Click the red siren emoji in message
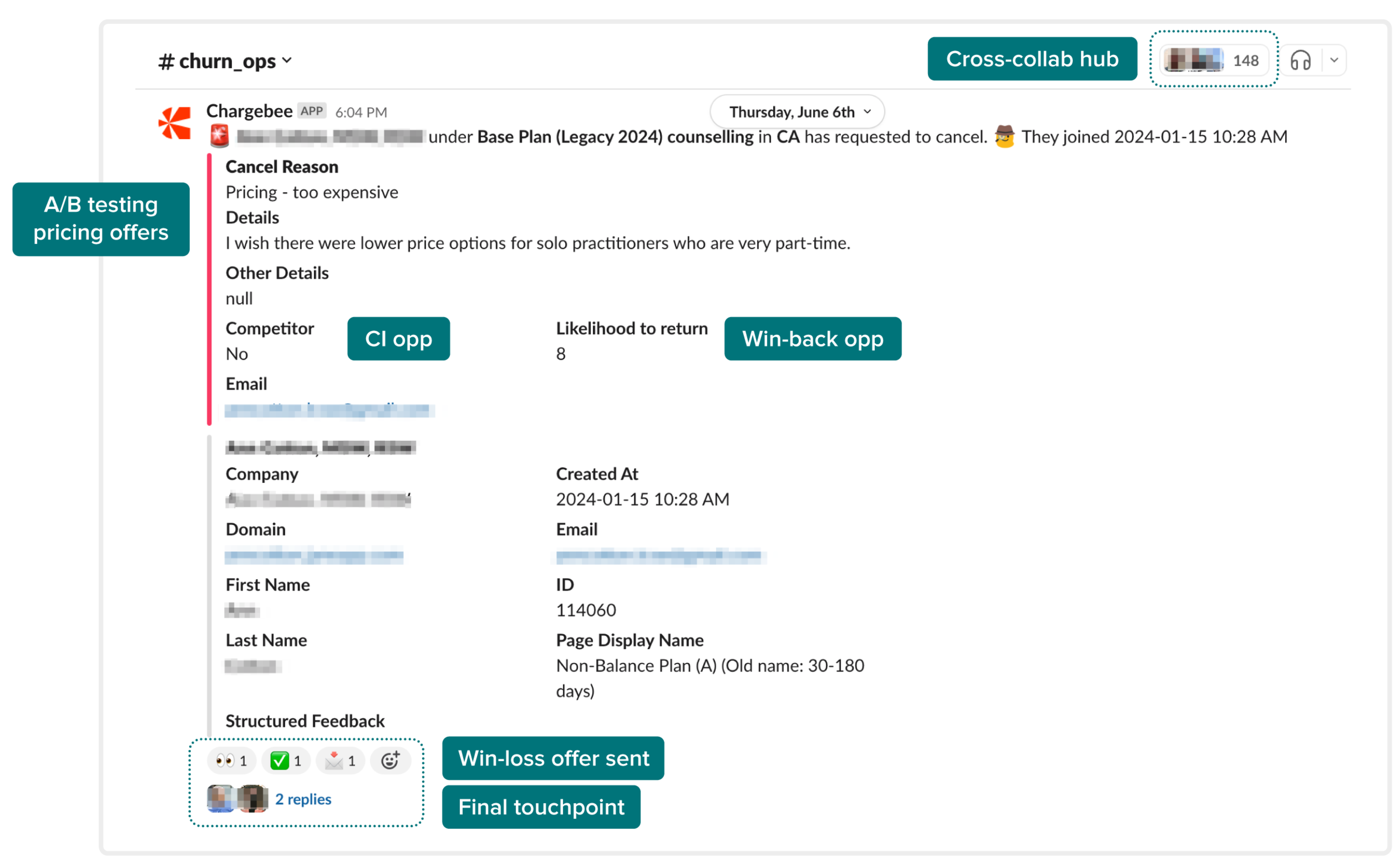Viewport: 1400px width, 862px height. click(x=219, y=136)
